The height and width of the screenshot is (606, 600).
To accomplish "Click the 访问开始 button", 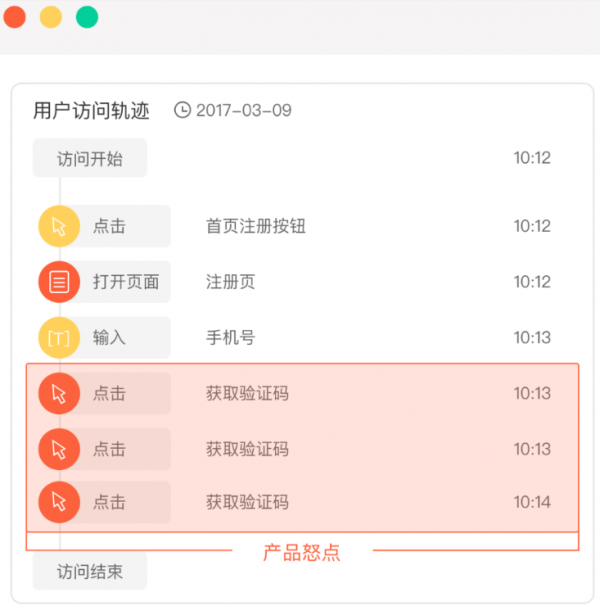I will click(90, 158).
